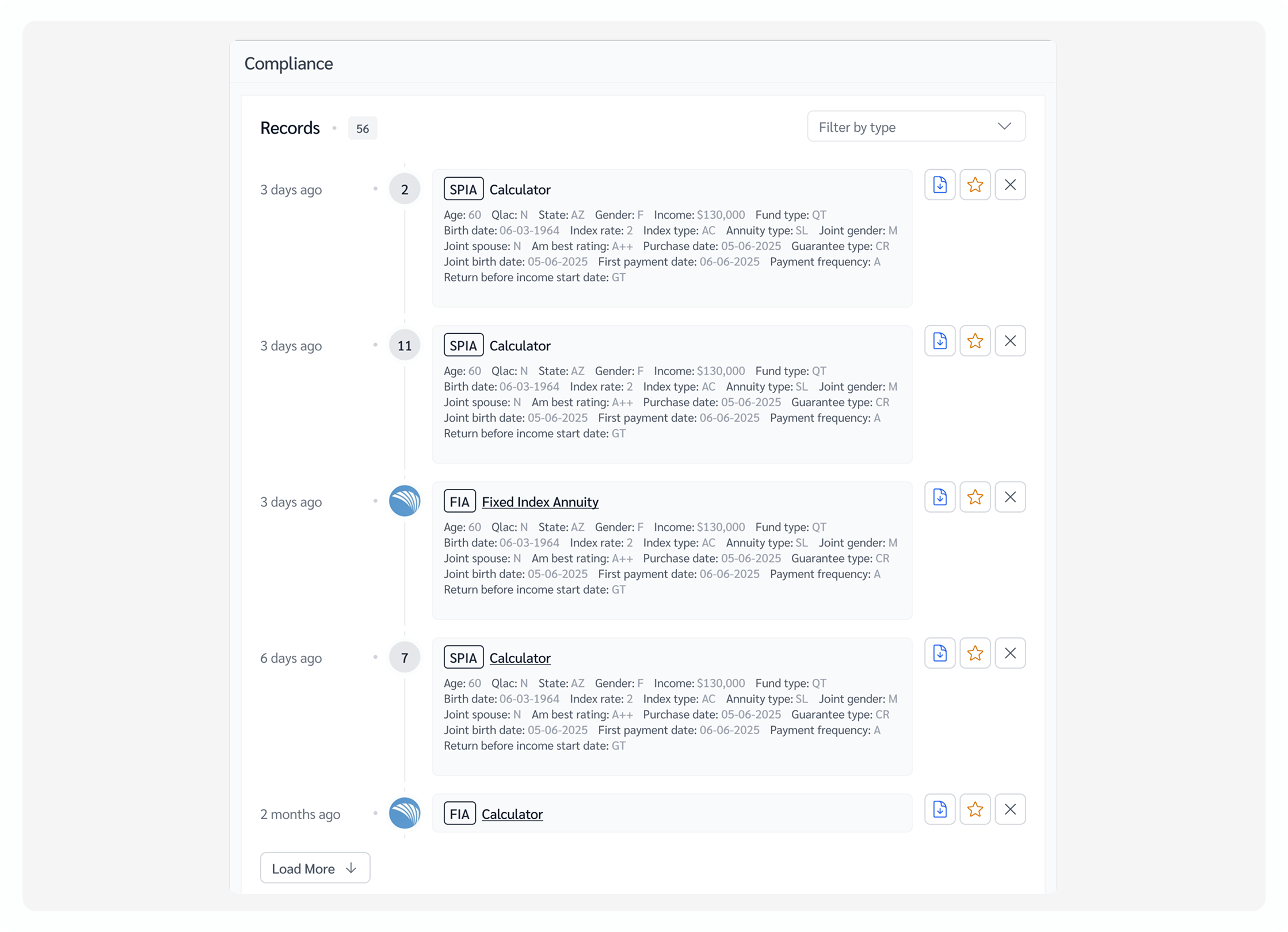
Task: Click the 3 days ago timestamp beside number 11
Action: coord(291,346)
